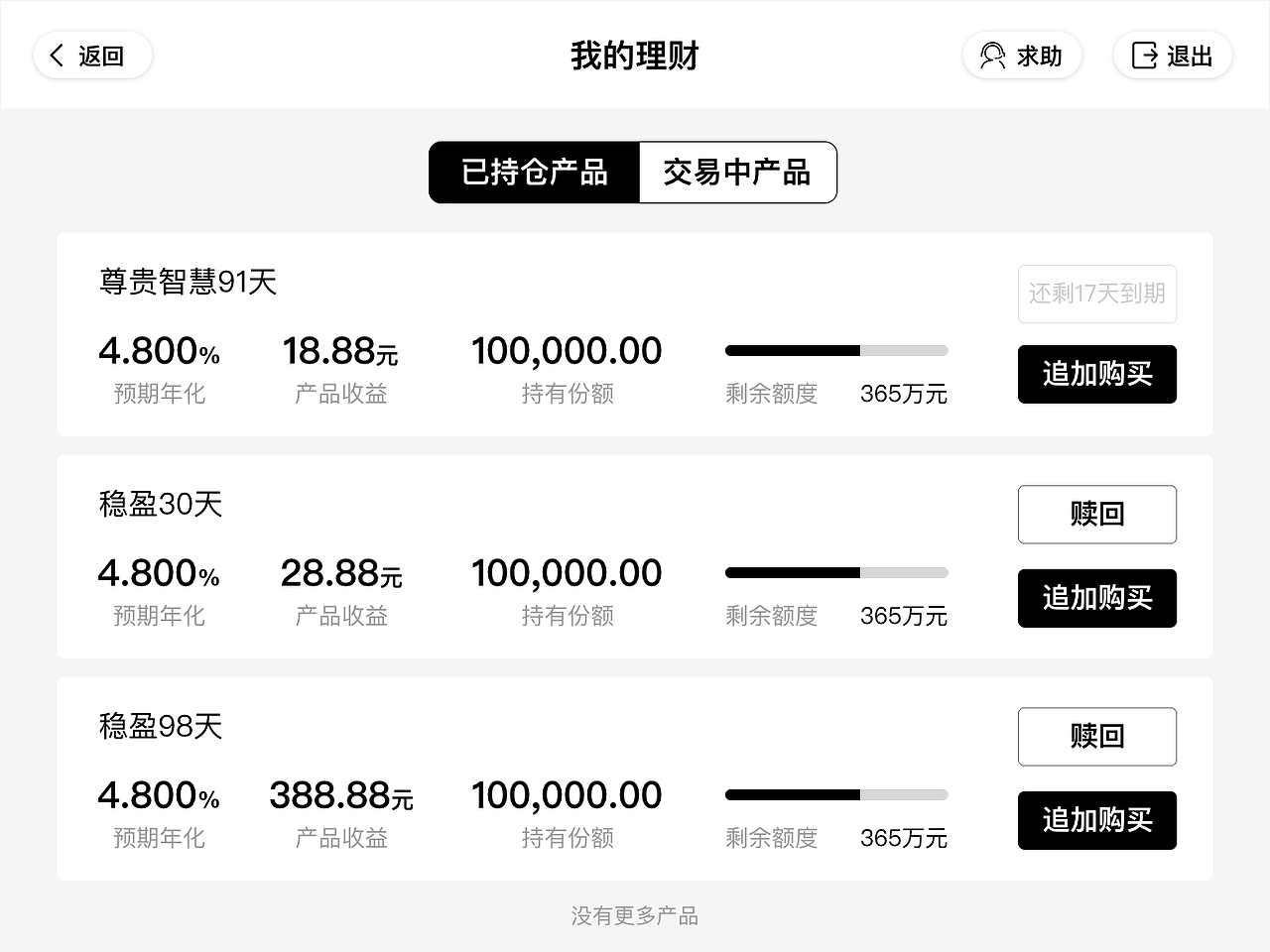Click 稳盈30天 remaining quota progress bar

(836, 572)
